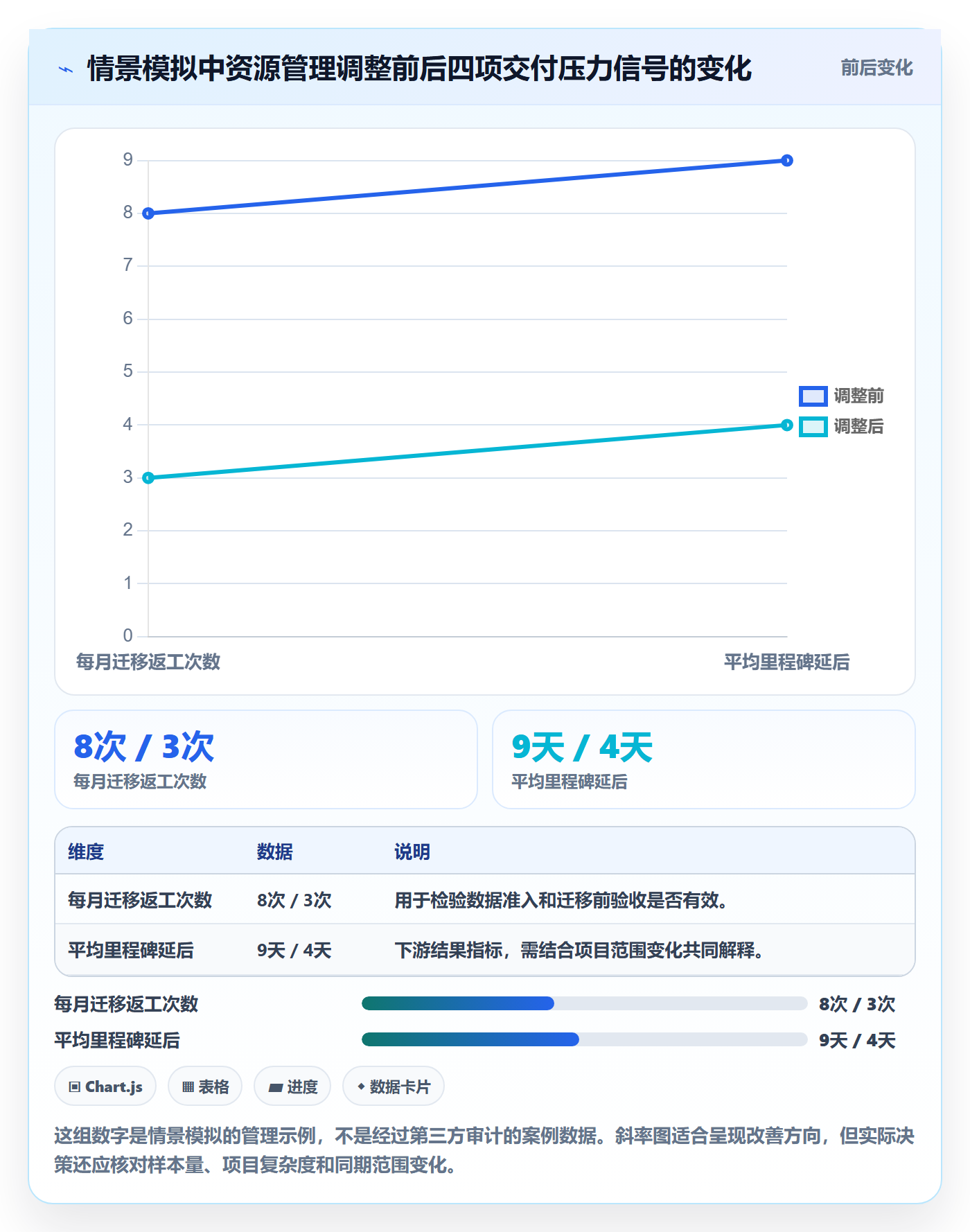Click the 前后变化 label in the header
970x1232 pixels.
876,68
